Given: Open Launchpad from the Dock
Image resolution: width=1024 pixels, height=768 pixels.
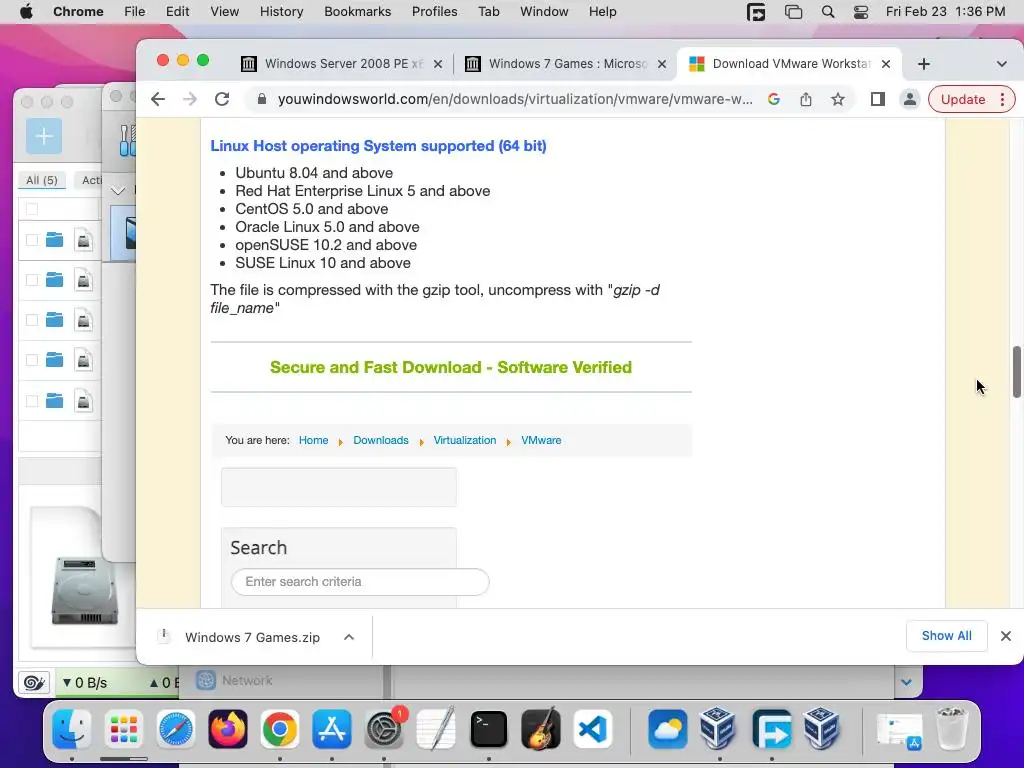Looking at the screenshot, I should pos(123,729).
